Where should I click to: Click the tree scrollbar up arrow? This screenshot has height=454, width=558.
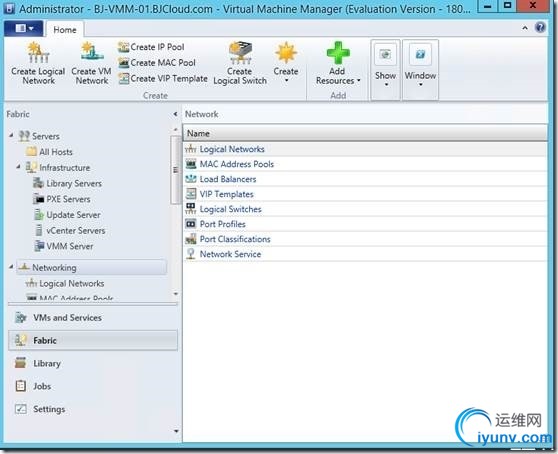175,130
